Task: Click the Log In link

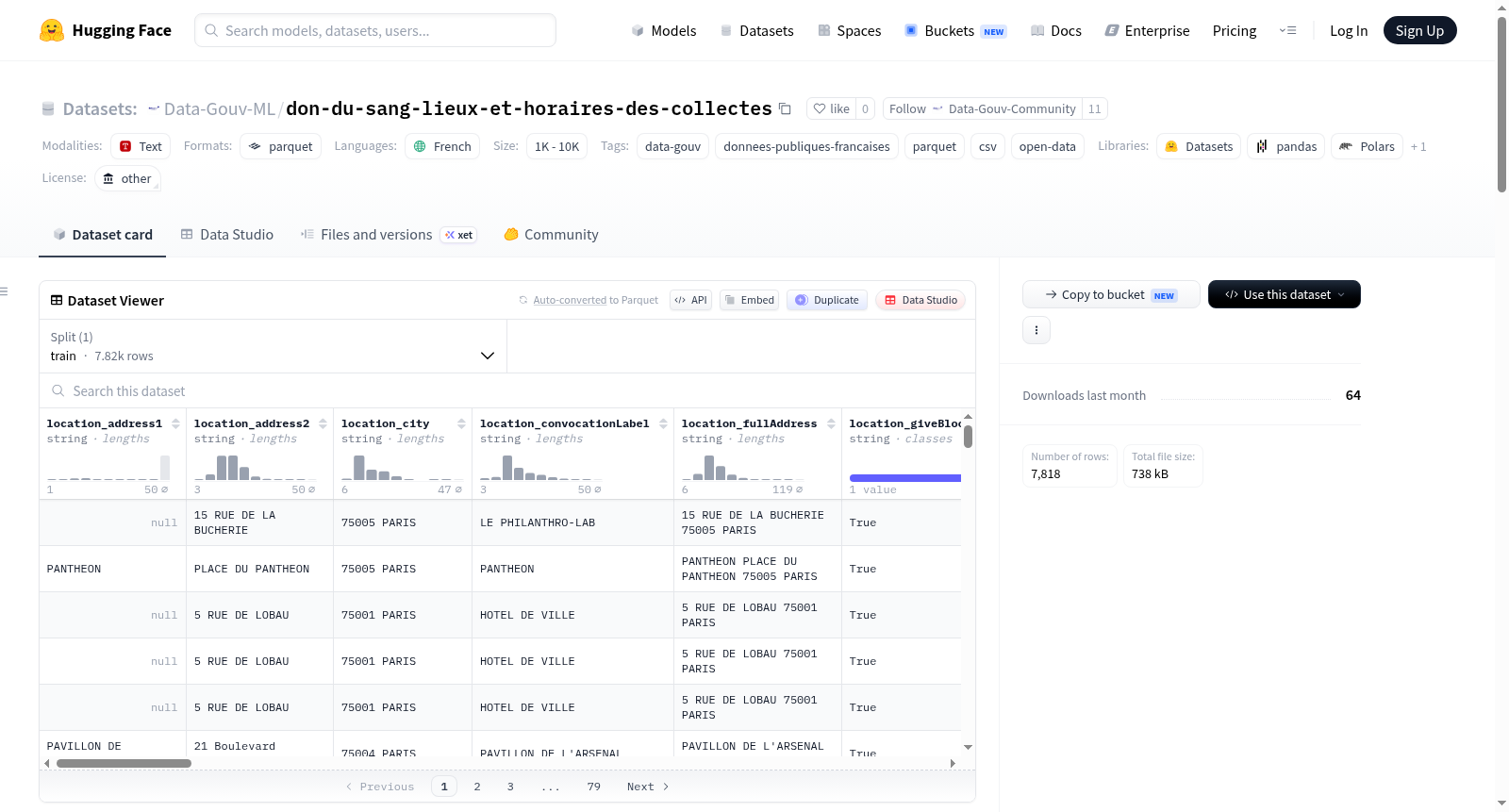Action: pos(1349,30)
